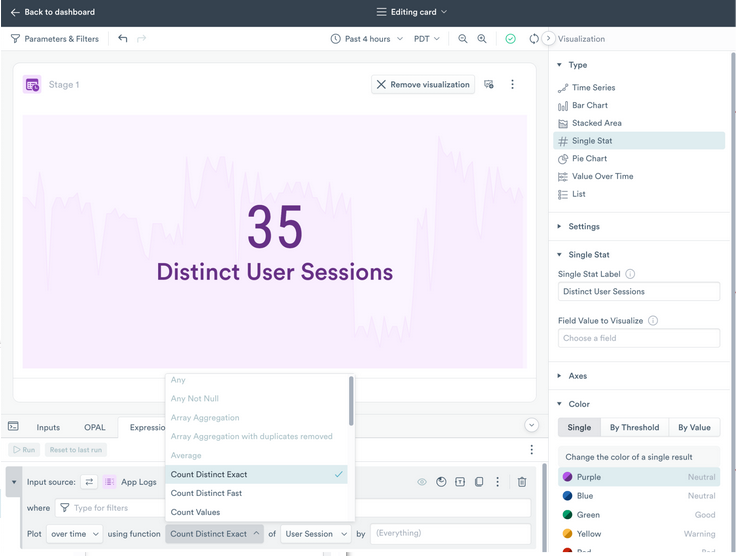Open the Past 4 hours time range dropdown
736x556 pixels.
pos(367,39)
